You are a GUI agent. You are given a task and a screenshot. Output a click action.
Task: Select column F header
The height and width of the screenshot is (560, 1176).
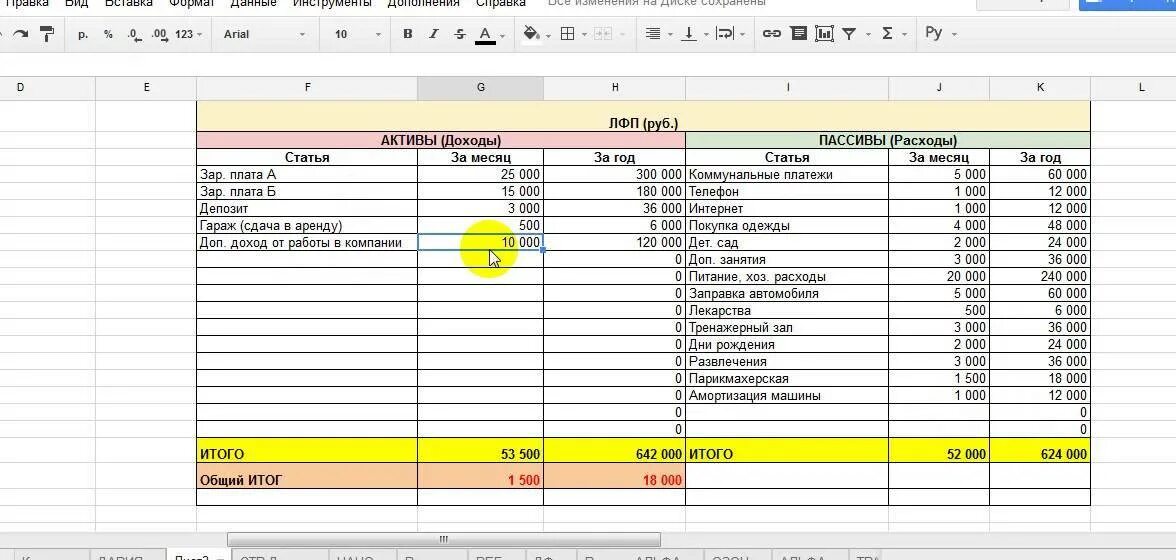click(x=307, y=88)
